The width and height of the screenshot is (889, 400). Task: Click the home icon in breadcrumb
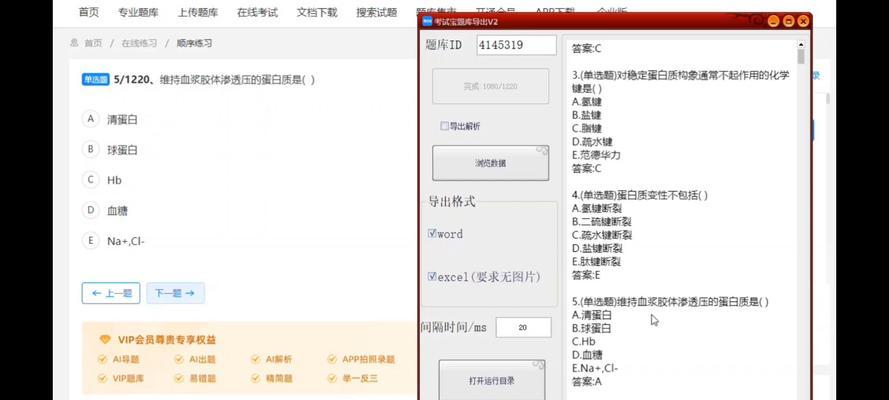point(74,43)
